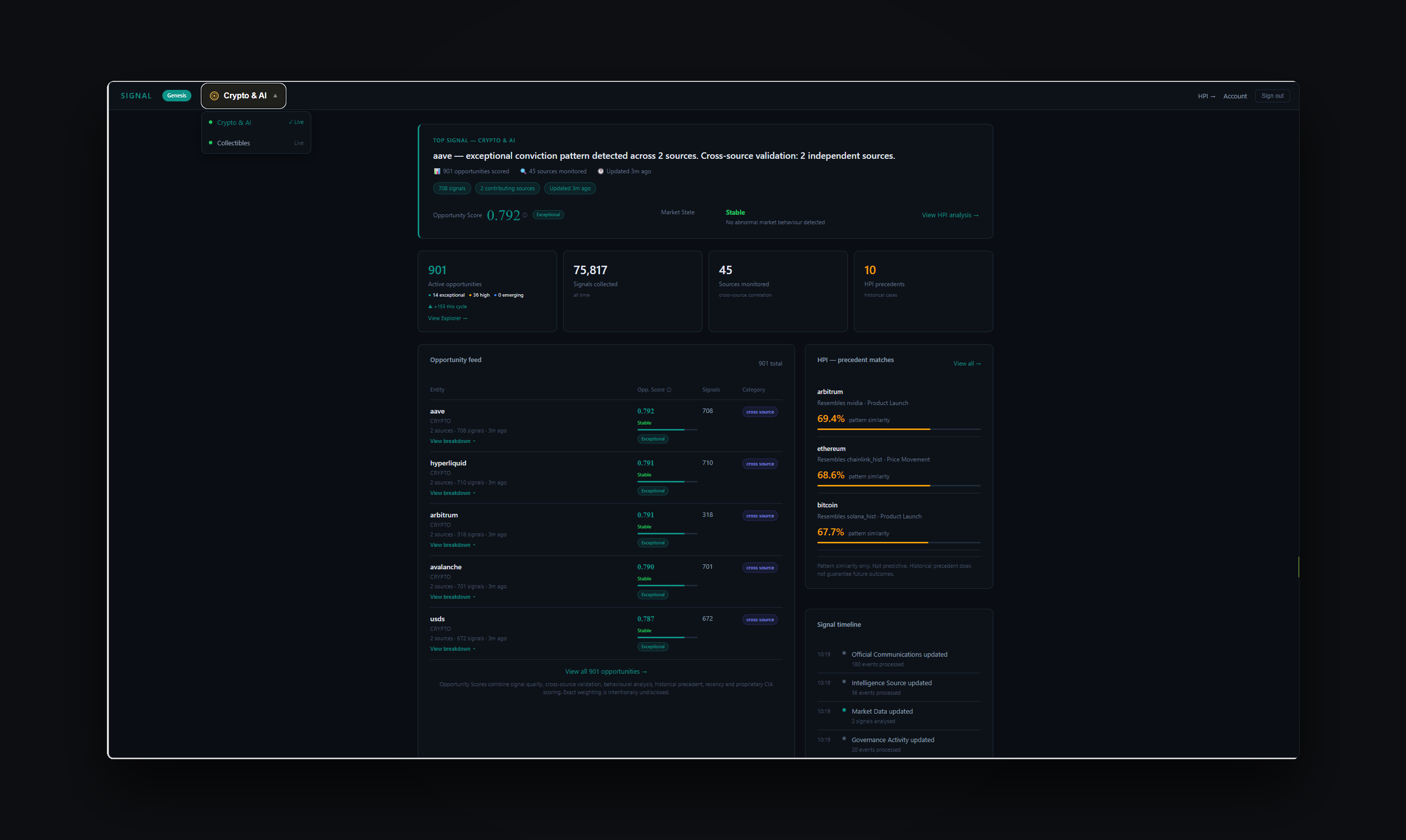Click Governance Activity updated timeline entry
The height and width of the screenshot is (840, 1406).
pyautogui.click(x=899, y=744)
